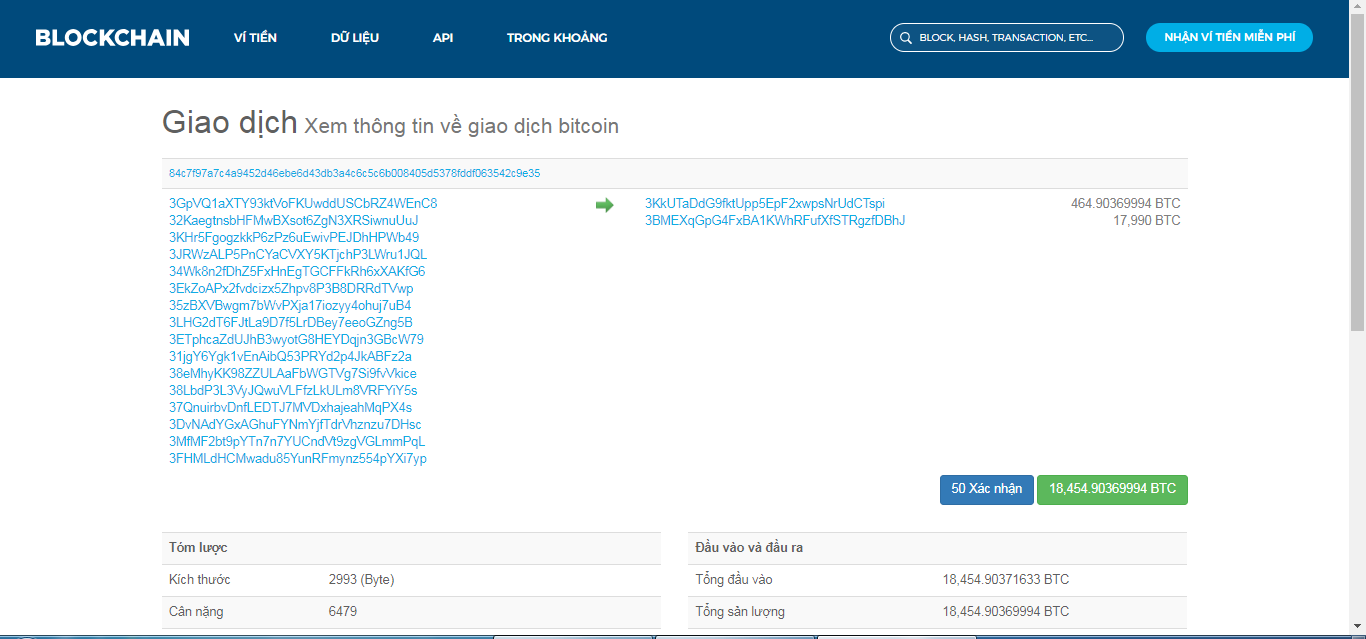The width and height of the screenshot is (1366, 639).
Task: Open input address 3JRWzALP5PnCYaCVXY5KTjchP3LWru1JQL
Action: coord(298,254)
